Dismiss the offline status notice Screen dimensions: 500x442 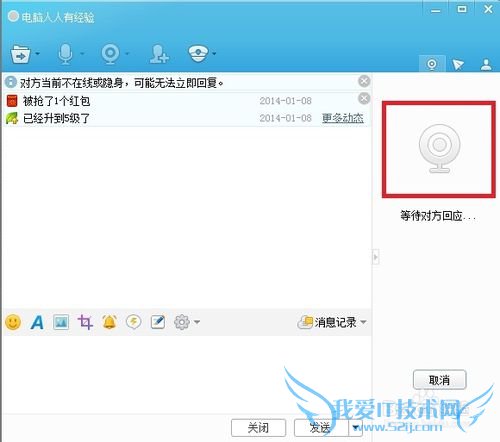(x=364, y=81)
